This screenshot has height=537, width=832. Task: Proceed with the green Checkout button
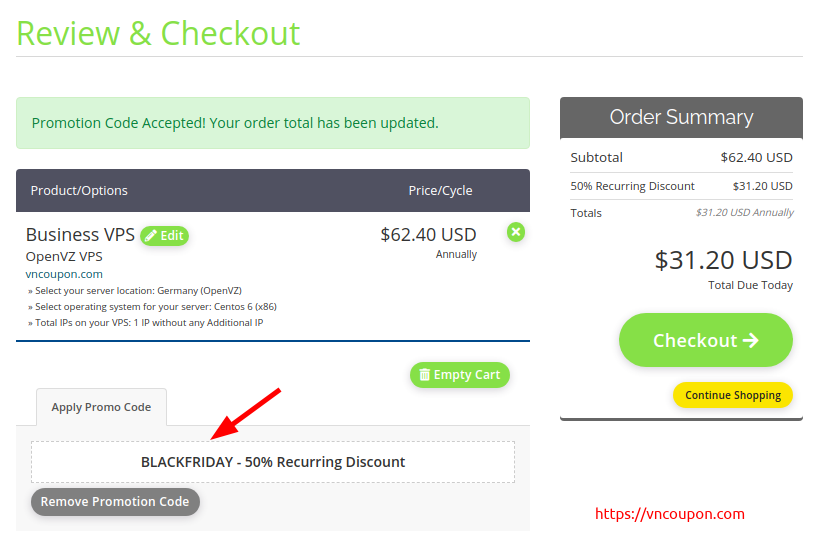coord(706,340)
